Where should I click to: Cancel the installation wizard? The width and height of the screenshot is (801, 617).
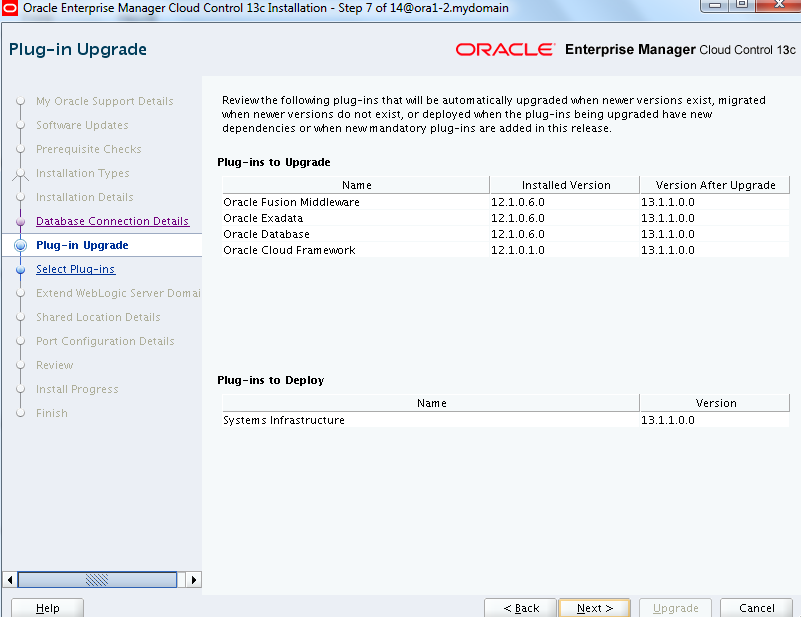[x=756, y=608]
